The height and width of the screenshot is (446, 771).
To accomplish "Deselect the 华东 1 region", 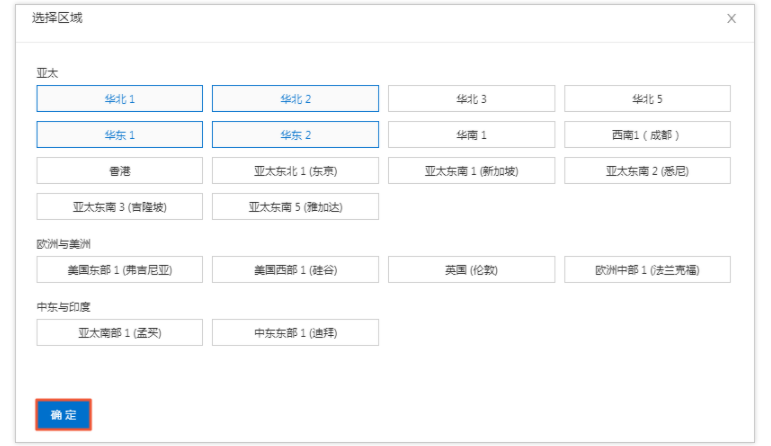I will click(119, 135).
